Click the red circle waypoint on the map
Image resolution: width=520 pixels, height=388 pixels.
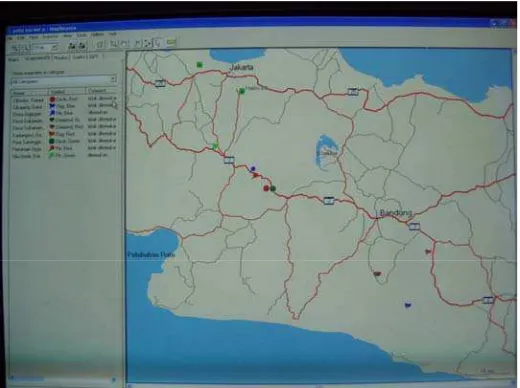tap(266, 189)
